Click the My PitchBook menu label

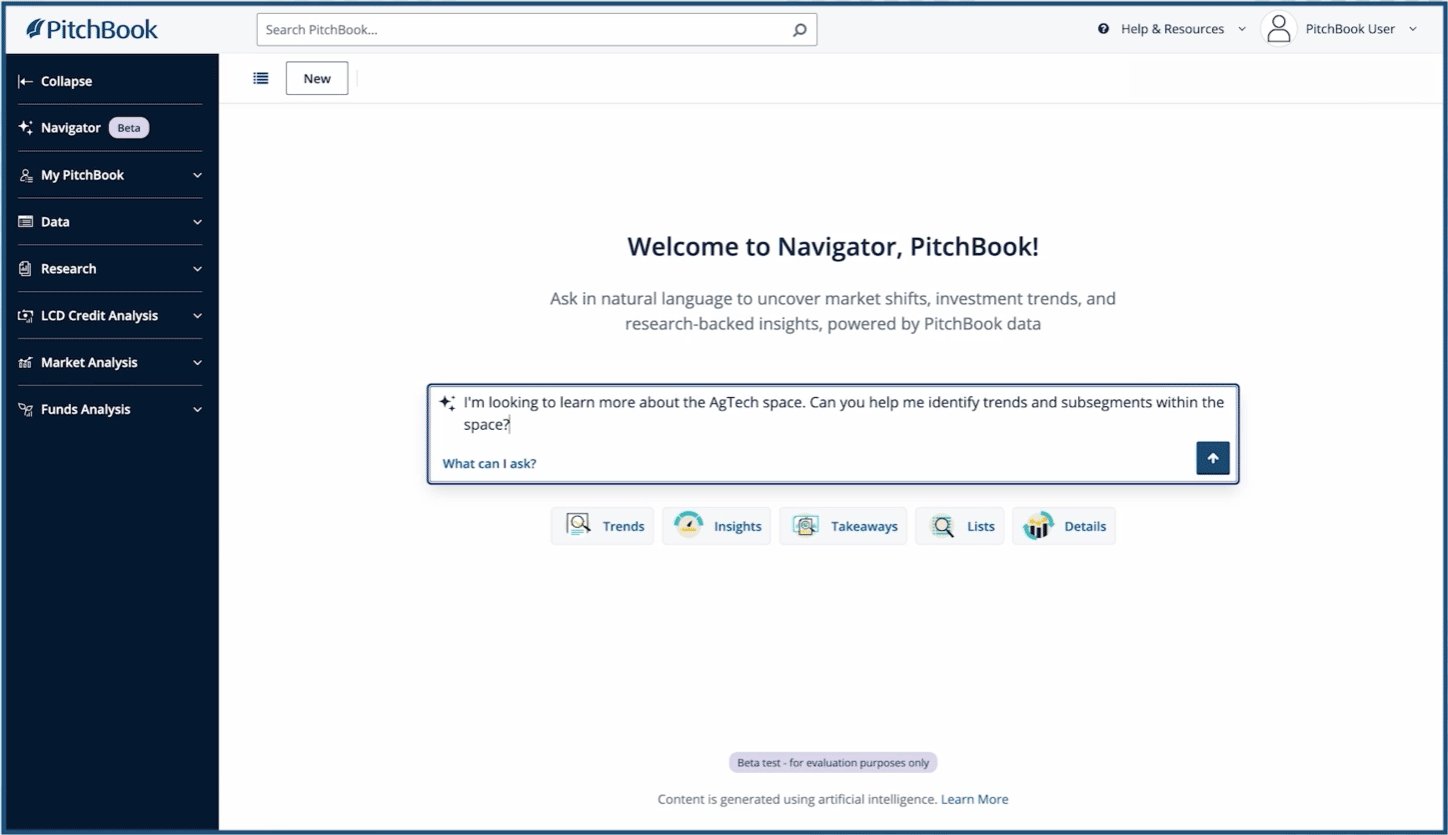[82, 175]
